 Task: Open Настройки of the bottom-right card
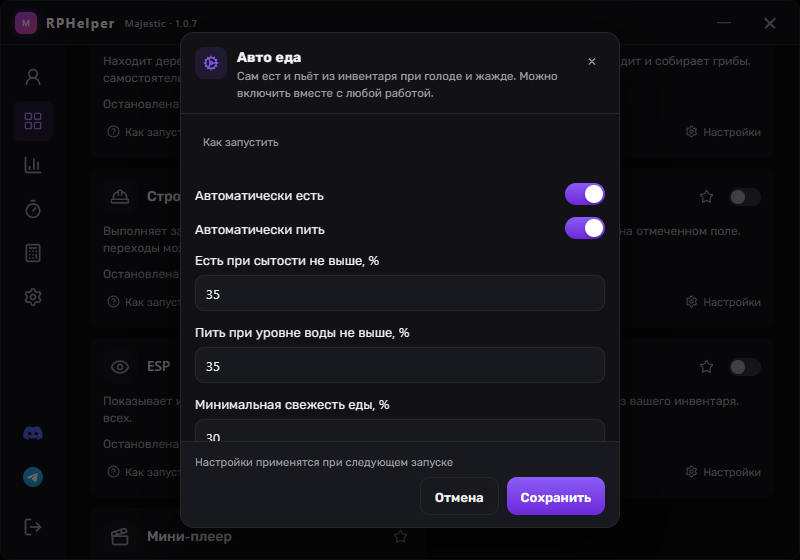(x=723, y=472)
